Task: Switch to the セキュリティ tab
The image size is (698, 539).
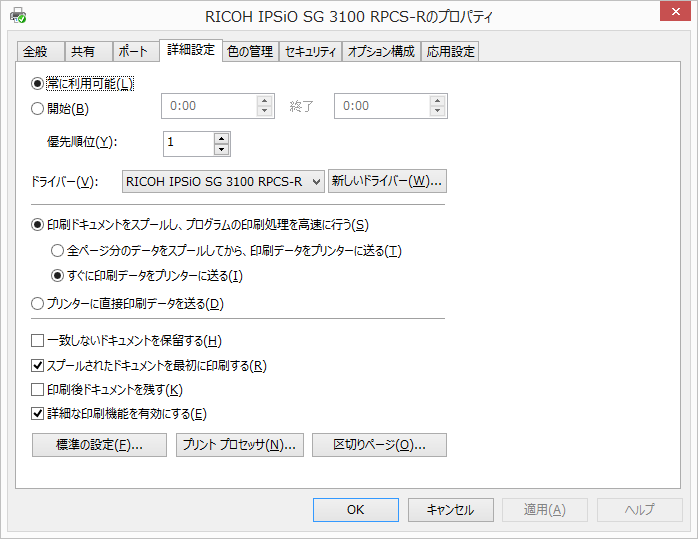Action: coord(310,52)
